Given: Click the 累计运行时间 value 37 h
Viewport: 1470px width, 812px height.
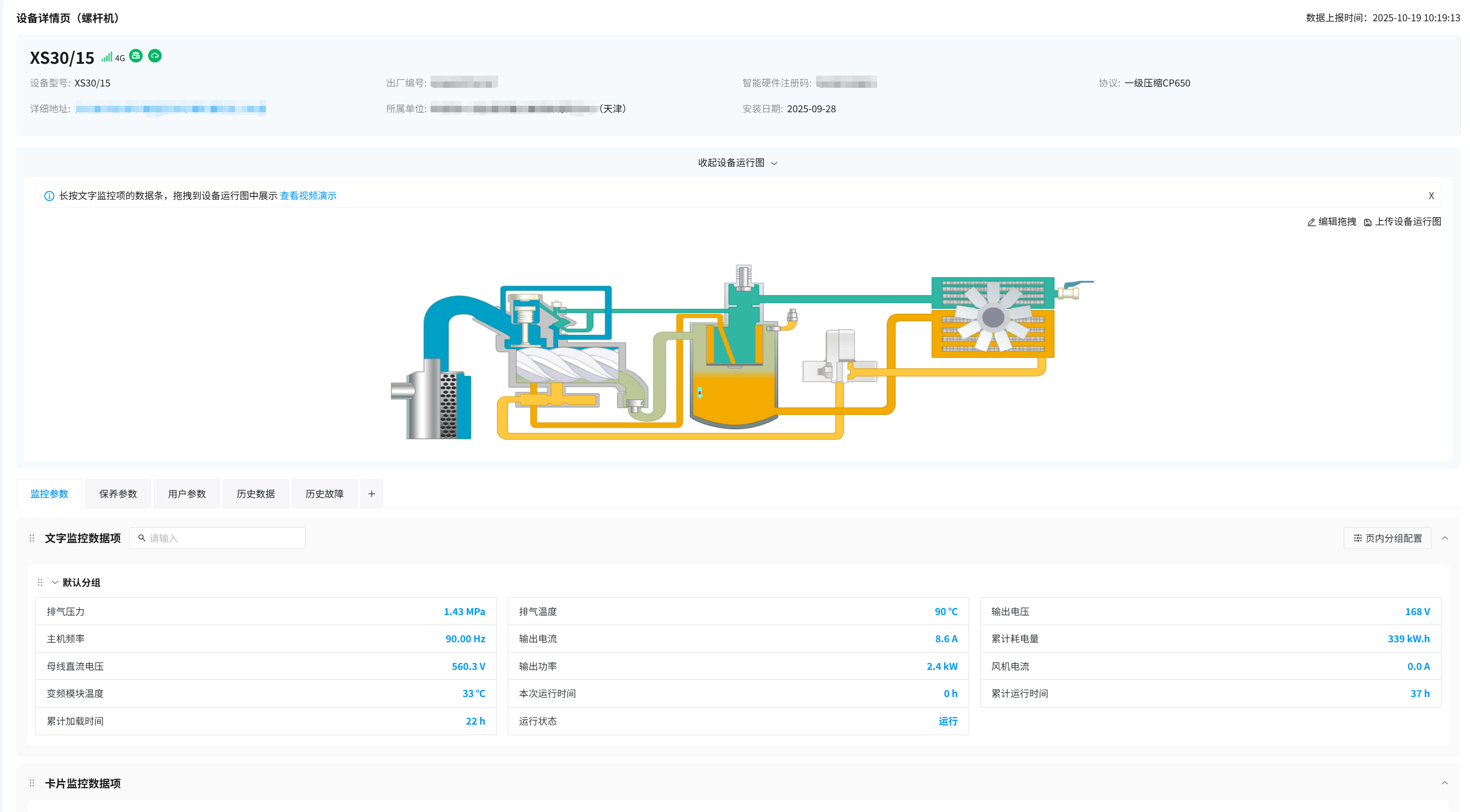Looking at the screenshot, I should point(1420,693).
